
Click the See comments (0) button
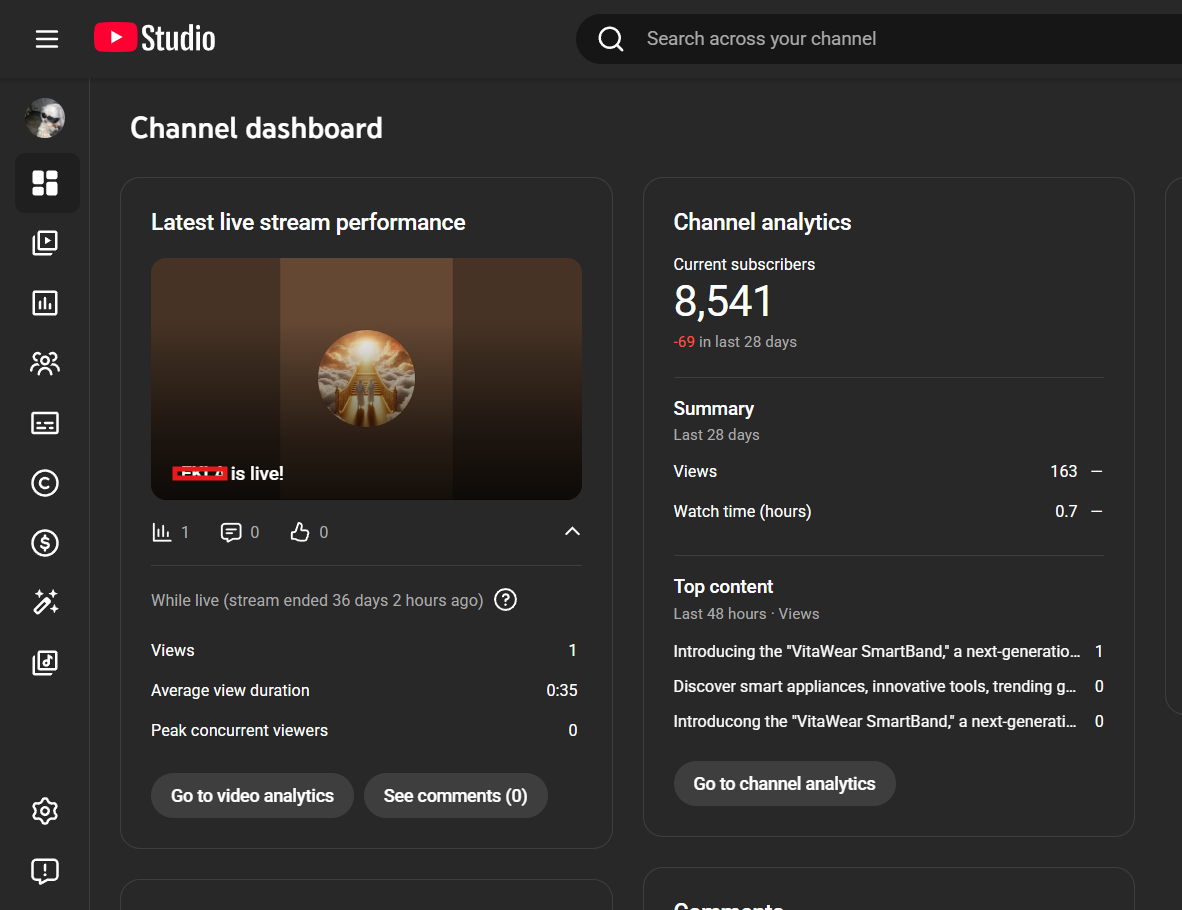[455, 796]
